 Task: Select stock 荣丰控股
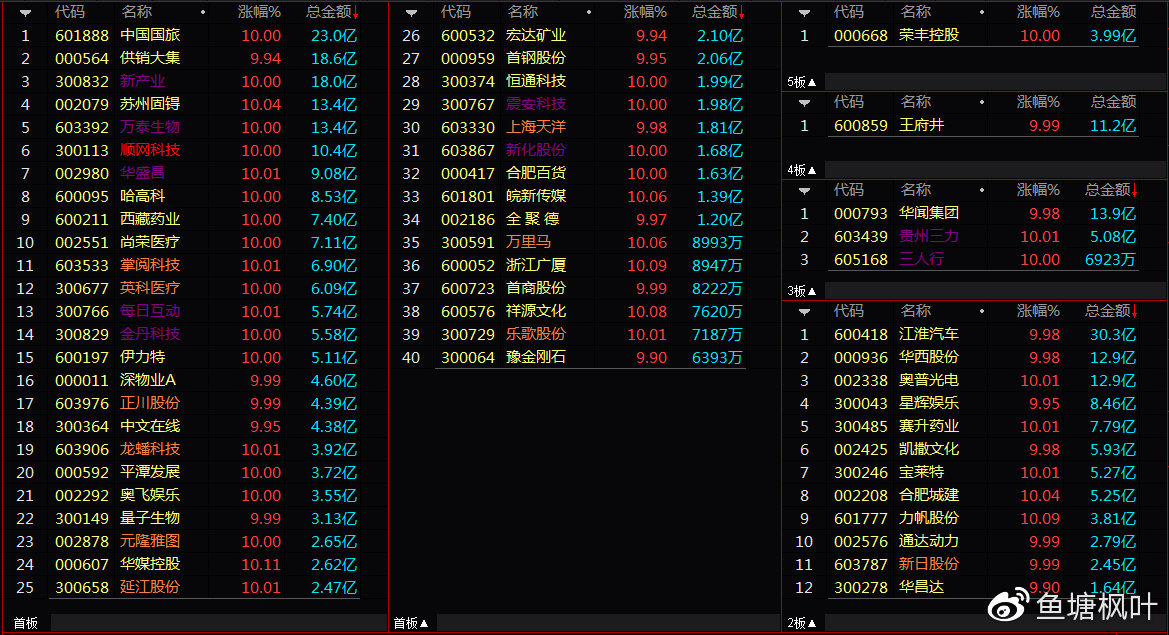point(929,35)
